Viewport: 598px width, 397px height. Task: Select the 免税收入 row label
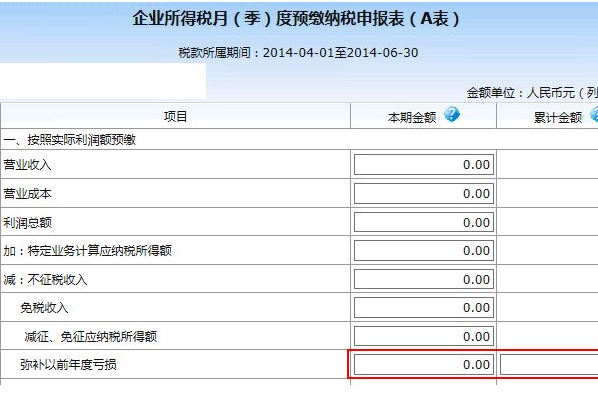coord(44,308)
